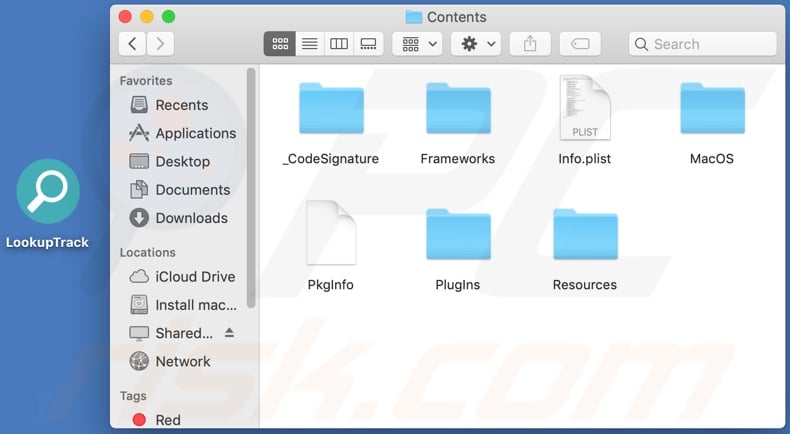Open Desktop in the sidebar
The height and width of the screenshot is (434, 790).
[170, 161]
